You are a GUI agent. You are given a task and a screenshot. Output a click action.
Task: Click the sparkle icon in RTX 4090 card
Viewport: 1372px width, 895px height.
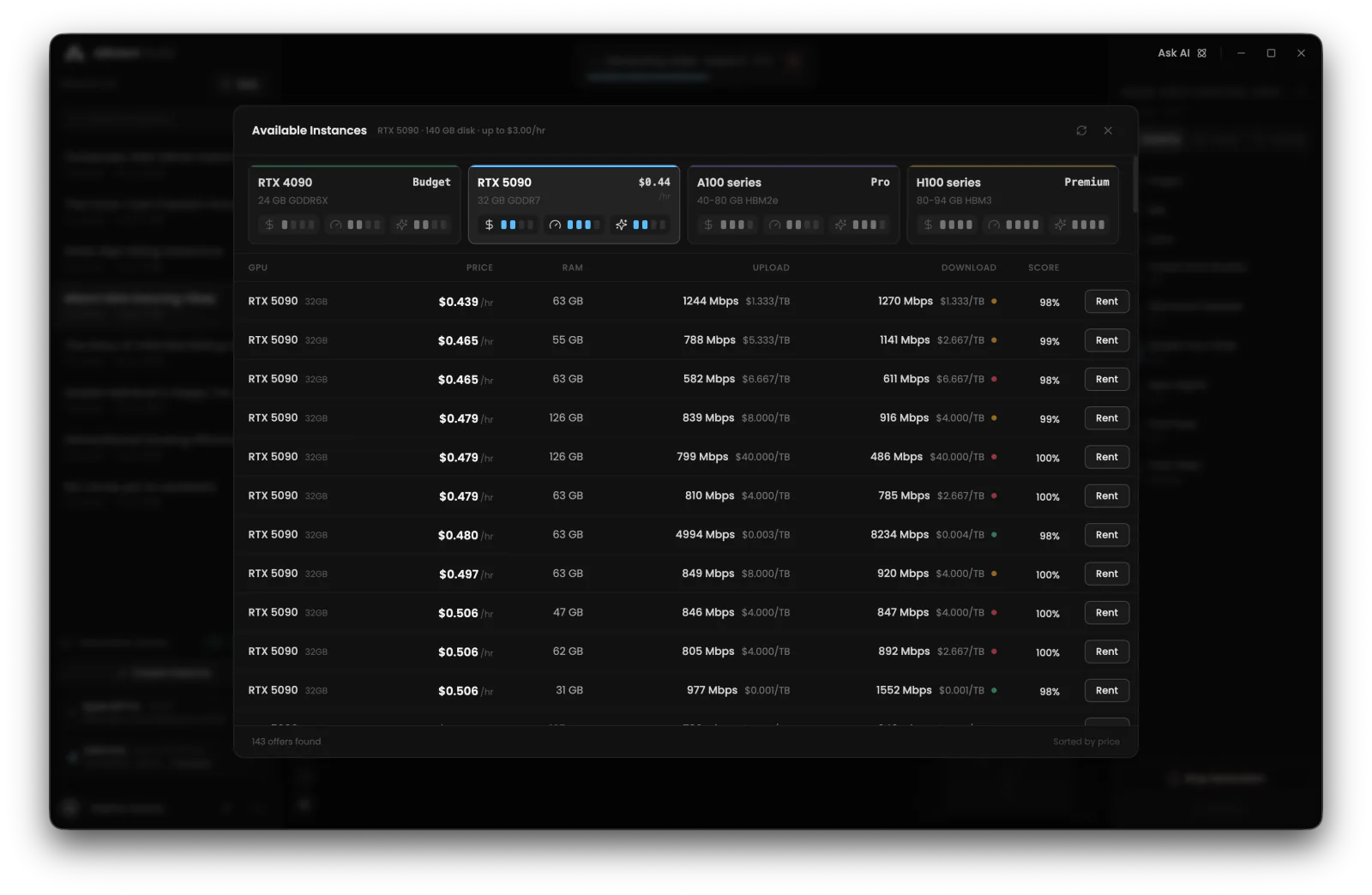tap(401, 225)
